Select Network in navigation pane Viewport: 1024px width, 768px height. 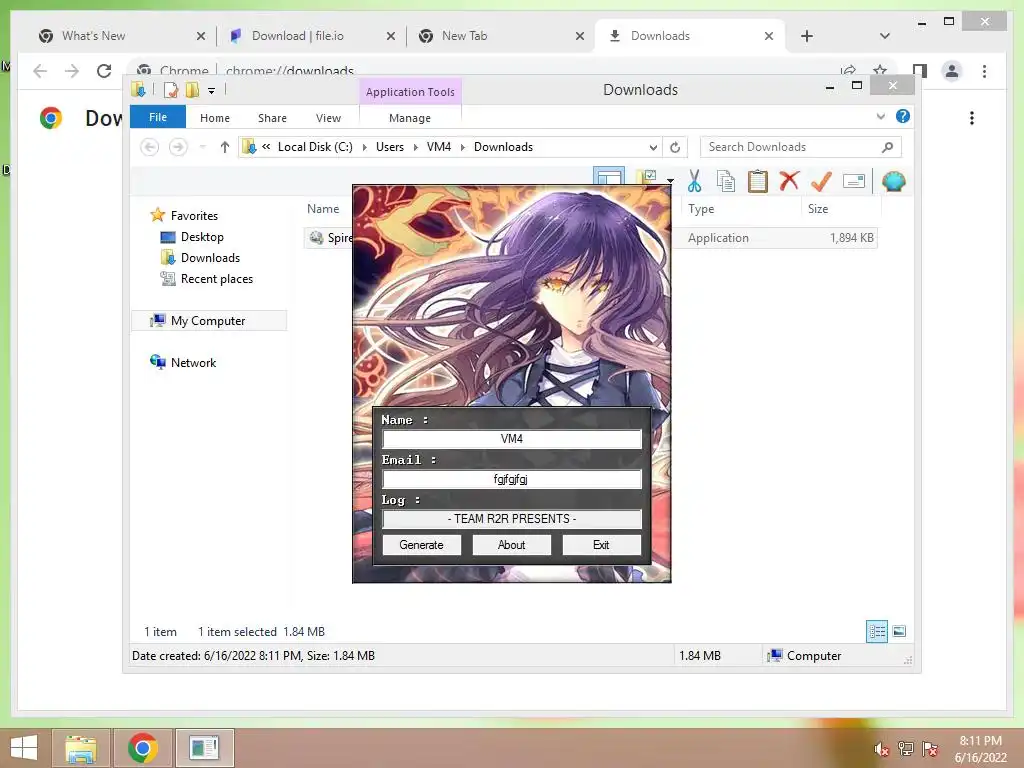(193, 362)
